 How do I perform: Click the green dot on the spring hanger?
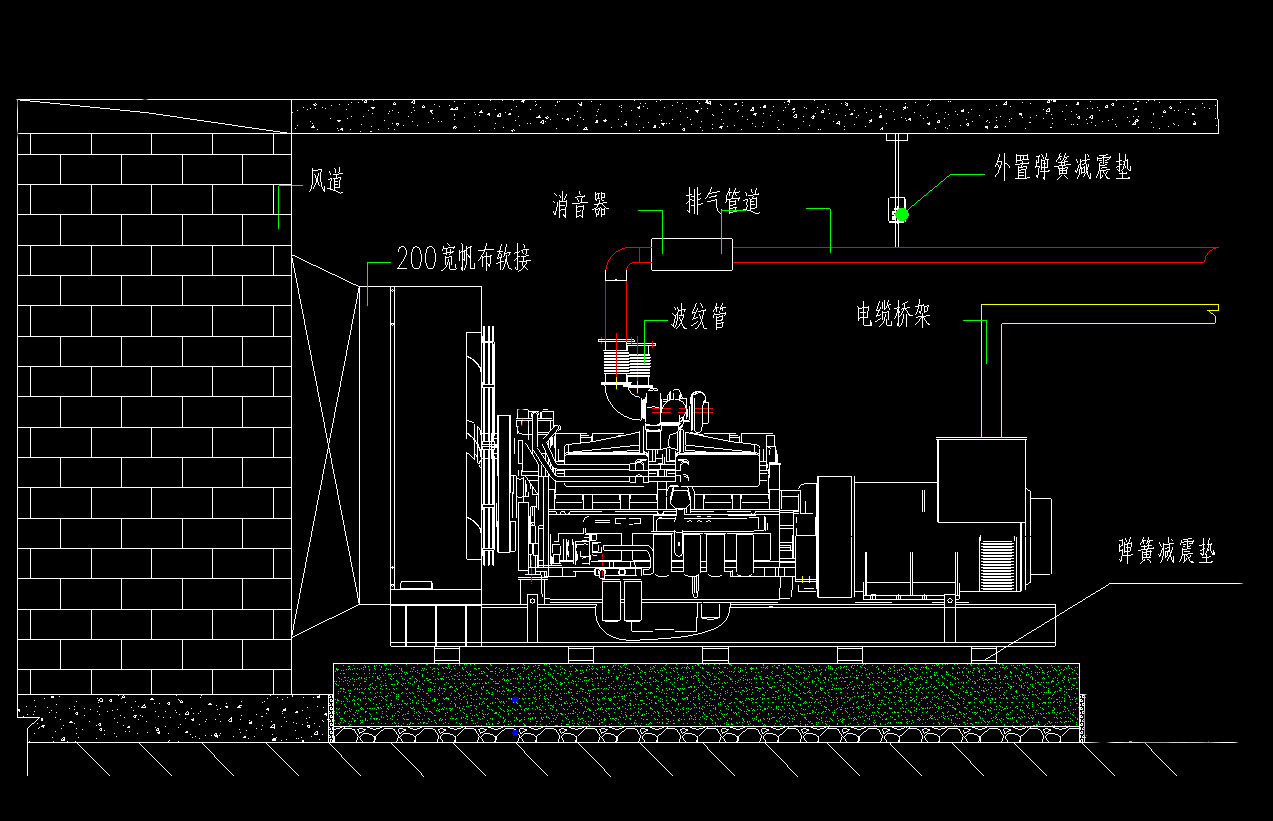point(901,214)
